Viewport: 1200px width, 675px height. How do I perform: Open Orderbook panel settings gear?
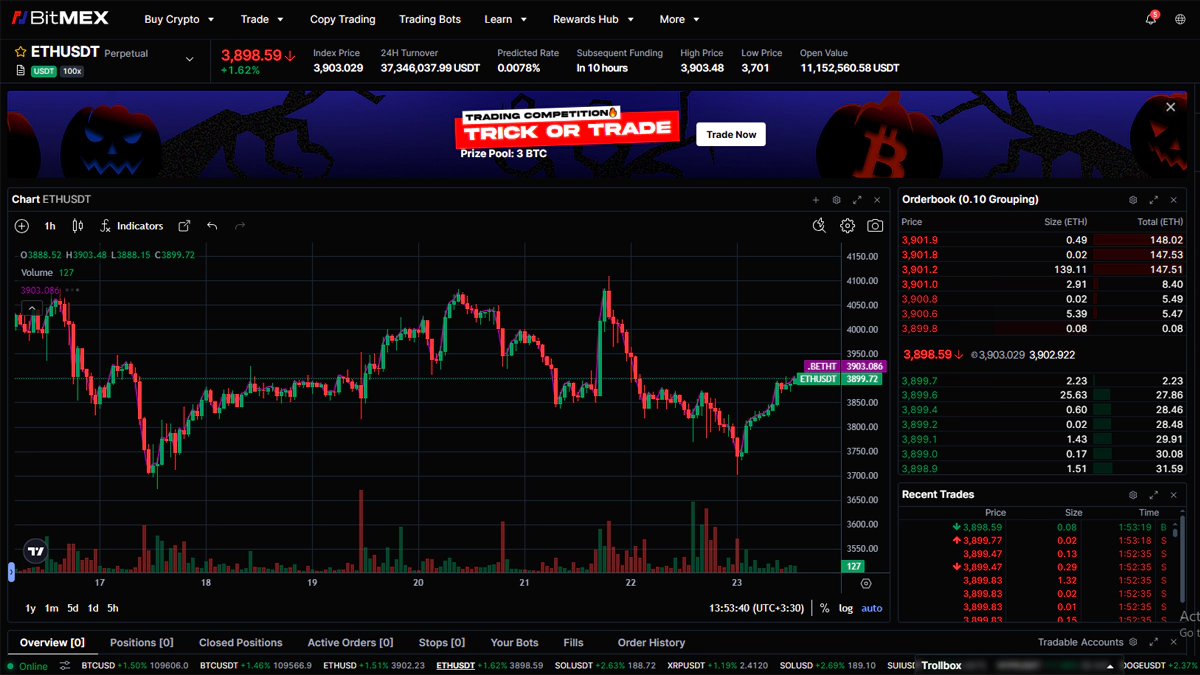pyautogui.click(x=1133, y=200)
